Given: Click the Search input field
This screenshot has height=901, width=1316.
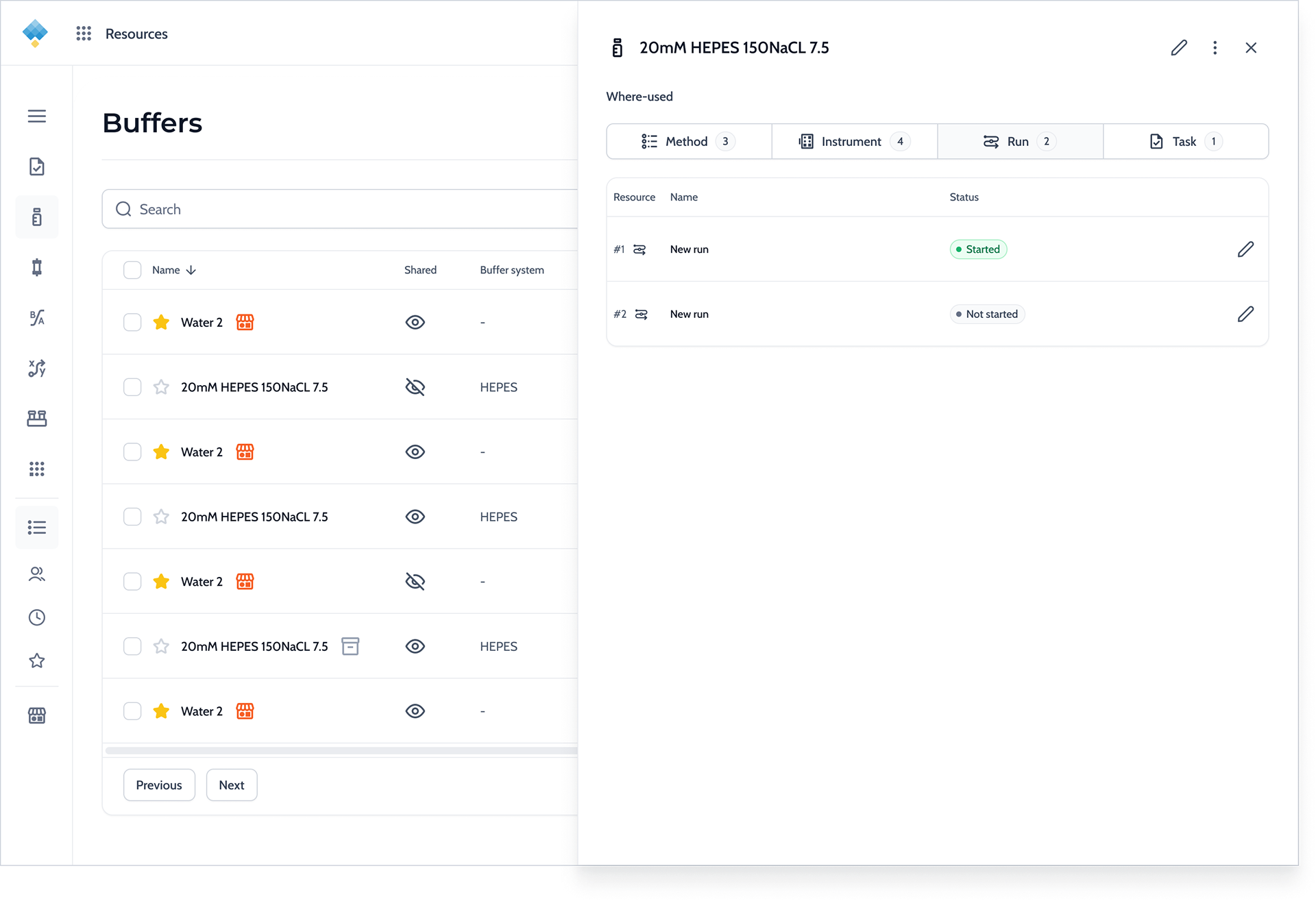Looking at the screenshot, I should (x=340, y=209).
